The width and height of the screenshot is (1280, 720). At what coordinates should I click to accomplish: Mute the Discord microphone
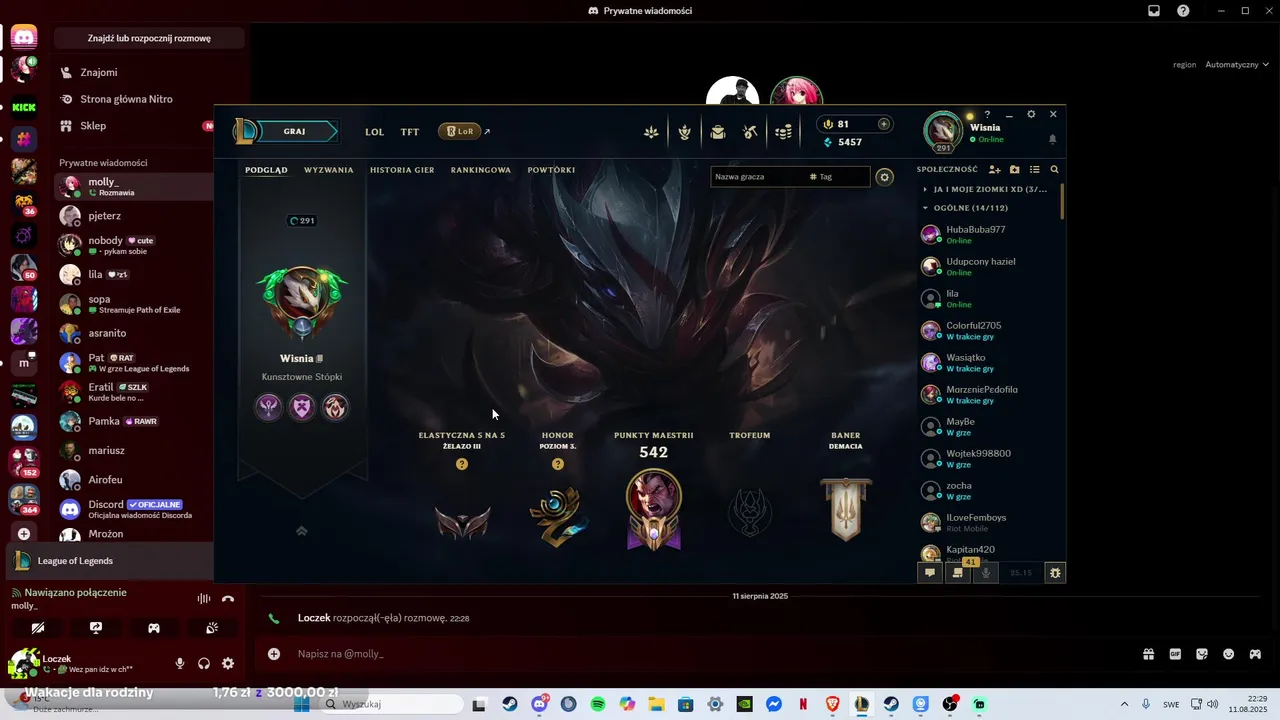click(180, 663)
